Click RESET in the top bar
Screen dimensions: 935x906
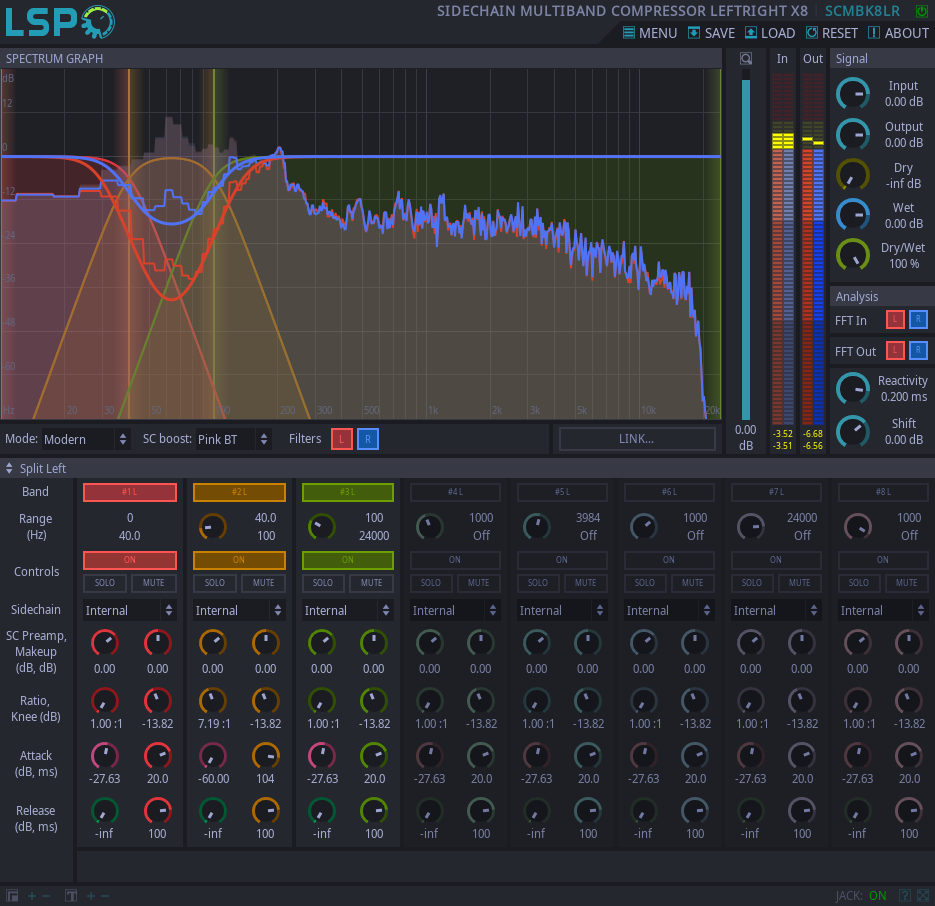point(832,33)
